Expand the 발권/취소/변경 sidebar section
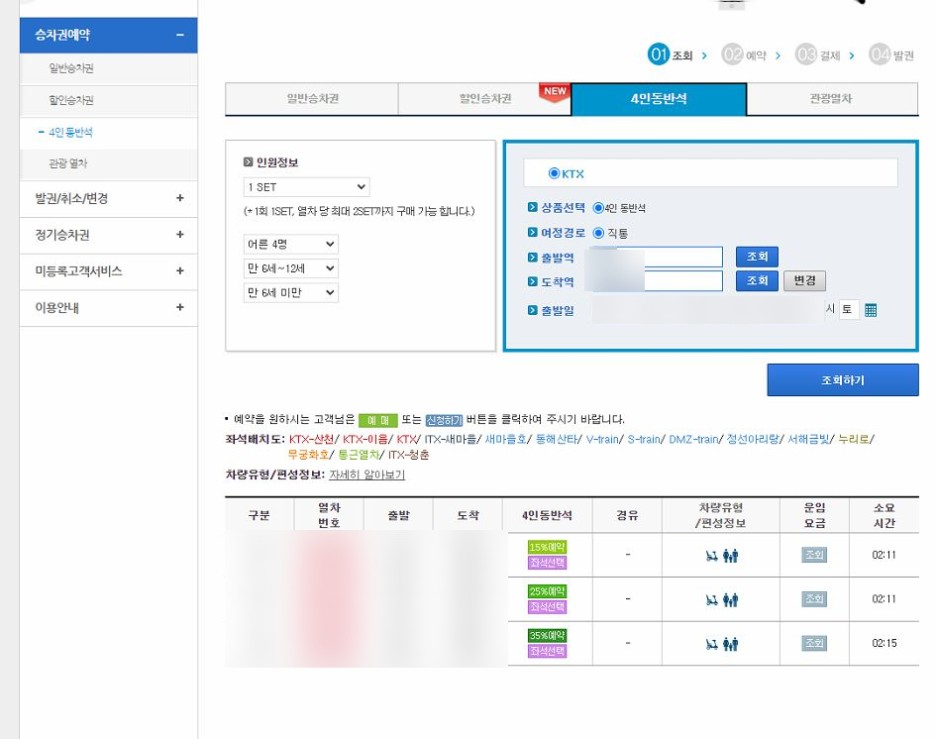Screen dimensions: 936x739 click(x=180, y=198)
